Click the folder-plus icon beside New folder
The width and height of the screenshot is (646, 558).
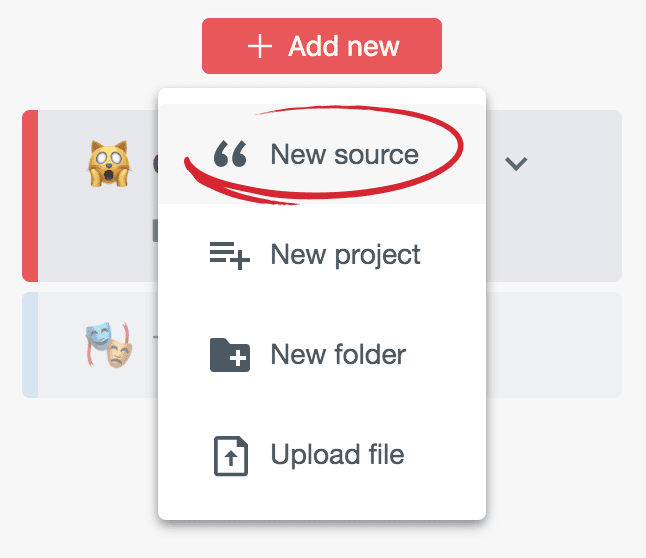pos(229,355)
